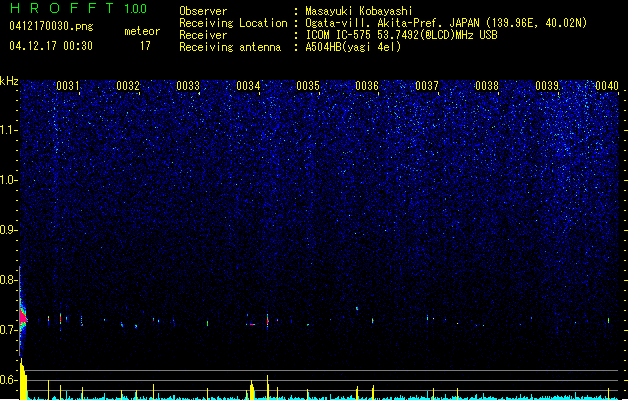Click the date stamp 04.12.17 00:30
This screenshot has height=400, width=629.
point(51,46)
